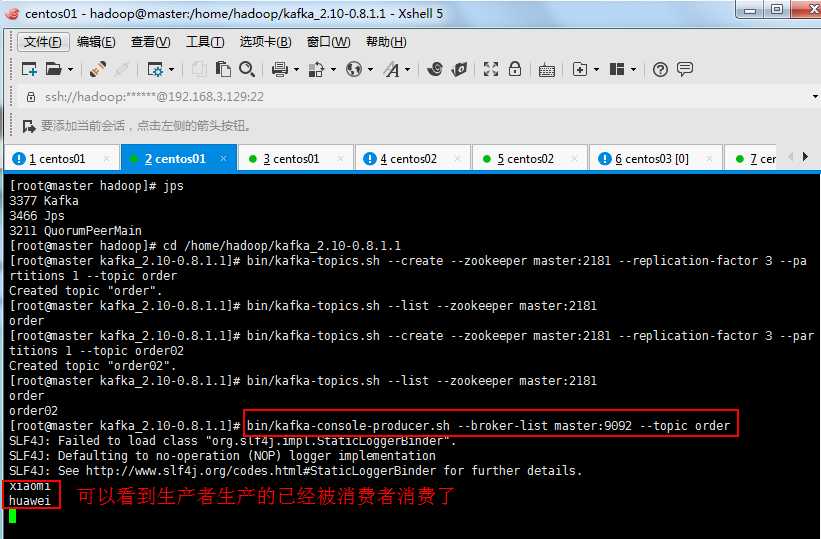Click the Xshell app icon in title bar

tap(12, 13)
